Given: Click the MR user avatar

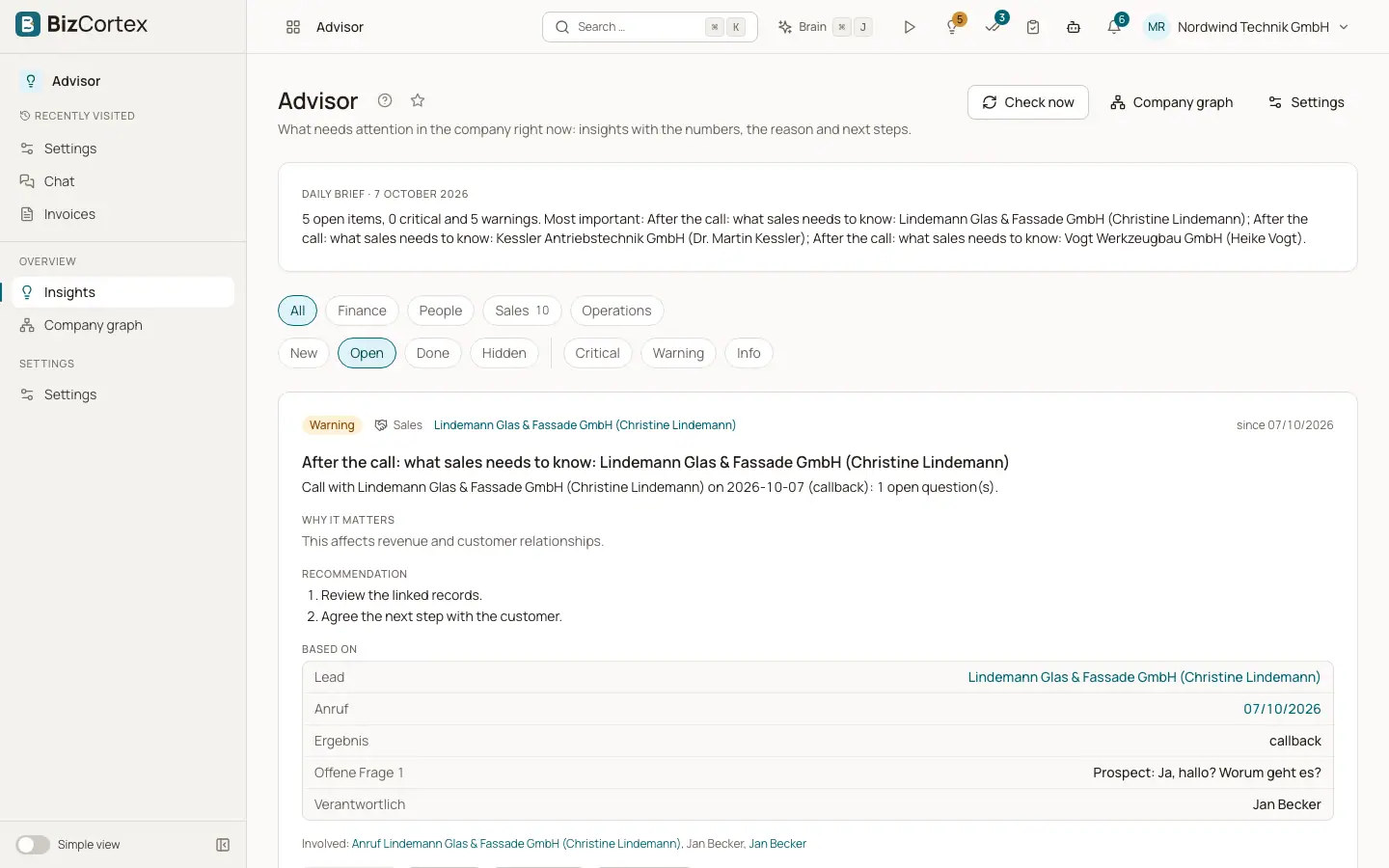Looking at the screenshot, I should pyautogui.click(x=1157, y=27).
